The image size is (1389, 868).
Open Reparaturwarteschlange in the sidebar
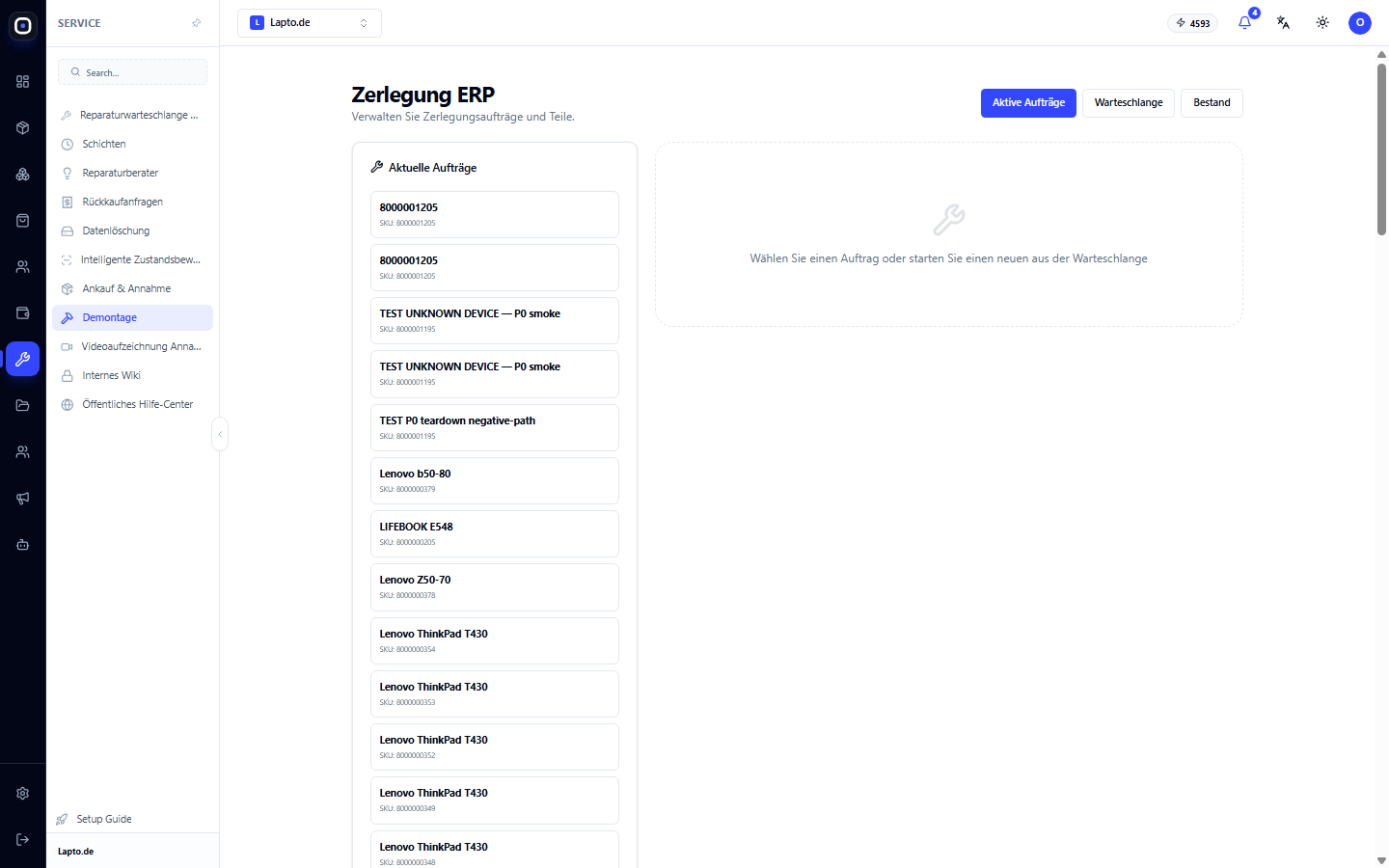(x=133, y=115)
